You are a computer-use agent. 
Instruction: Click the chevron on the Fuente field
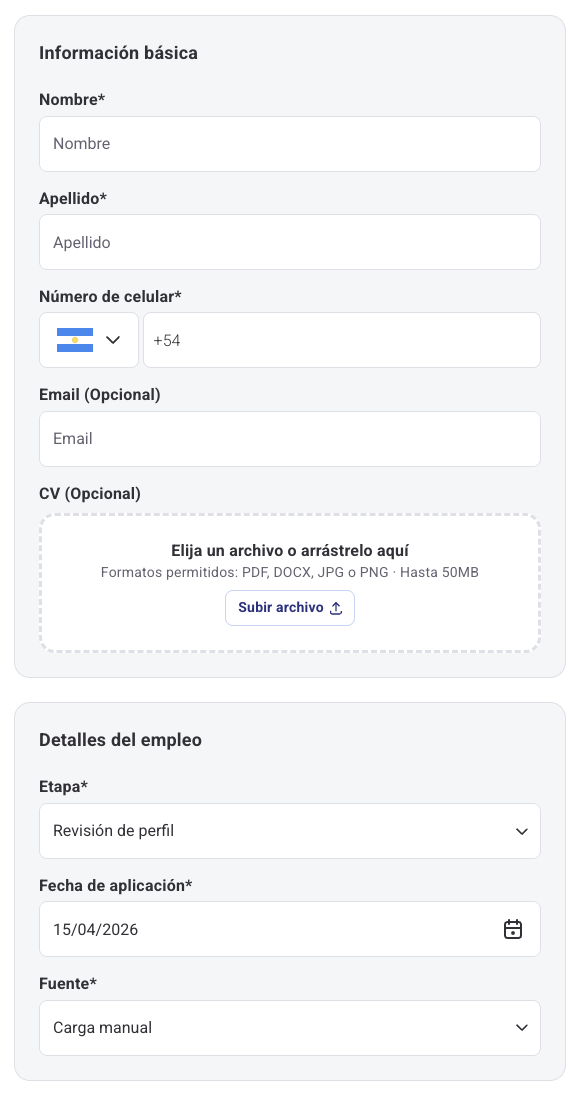(521, 1027)
